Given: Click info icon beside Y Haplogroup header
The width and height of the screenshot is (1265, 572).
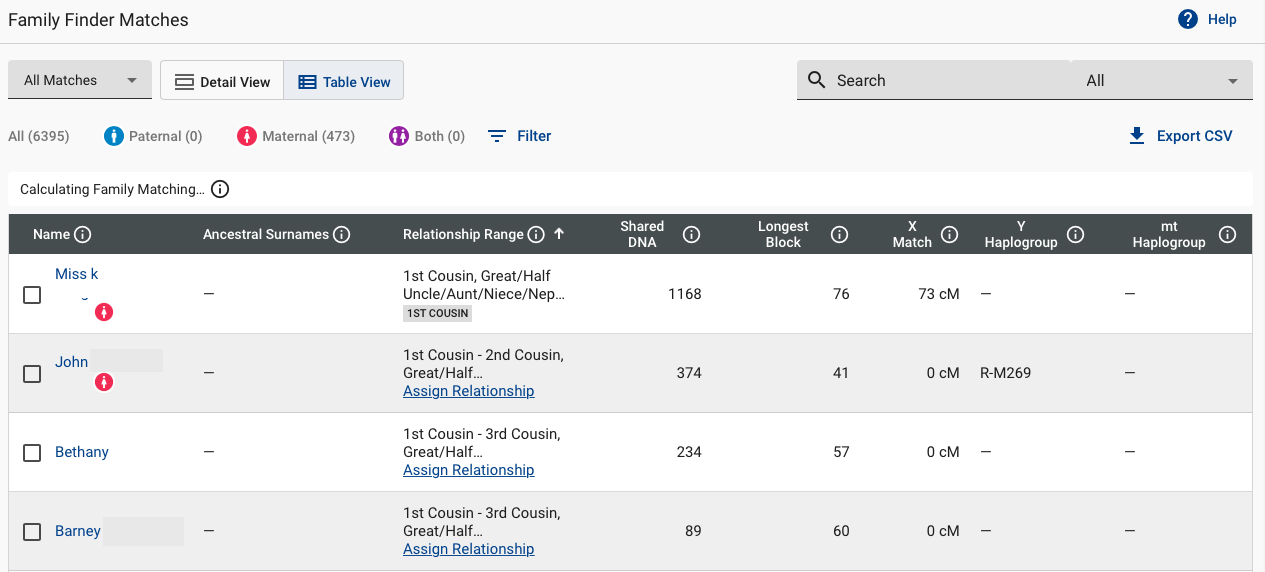Looking at the screenshot, I should [x=1076, y=234].
